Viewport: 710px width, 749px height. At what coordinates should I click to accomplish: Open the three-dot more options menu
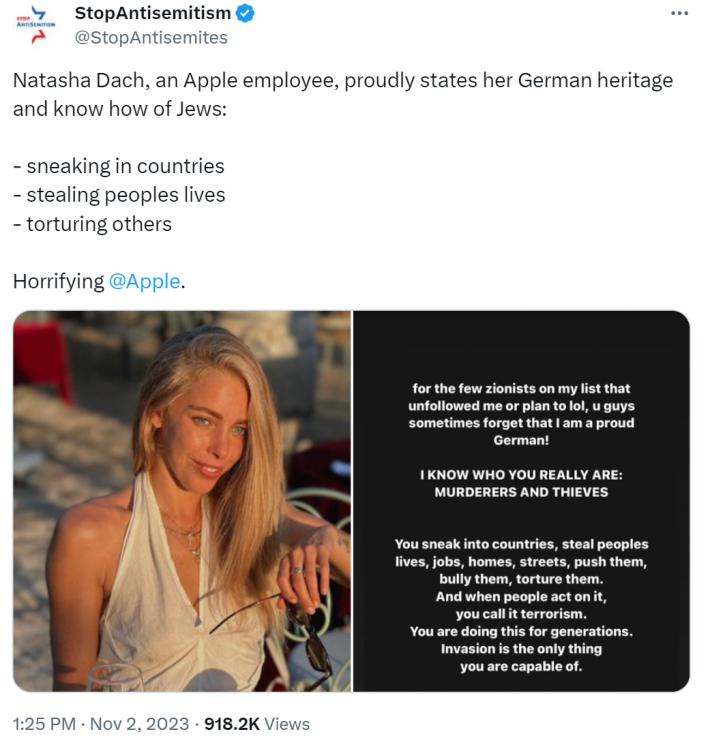[679, 14]
